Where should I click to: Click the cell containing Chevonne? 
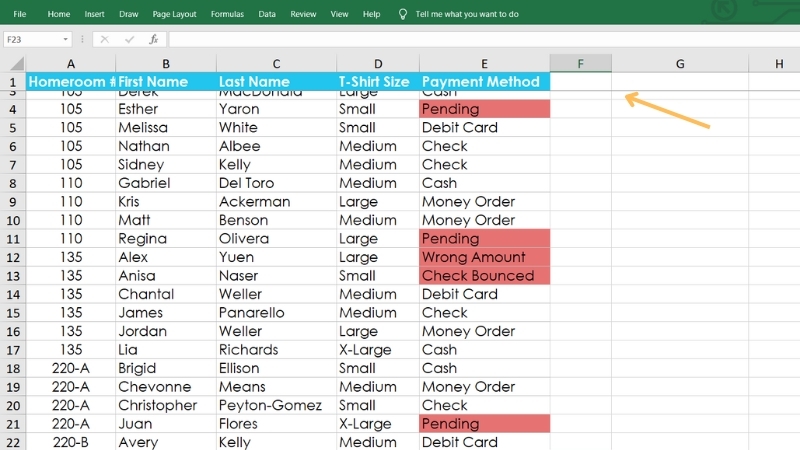point(166,387)
